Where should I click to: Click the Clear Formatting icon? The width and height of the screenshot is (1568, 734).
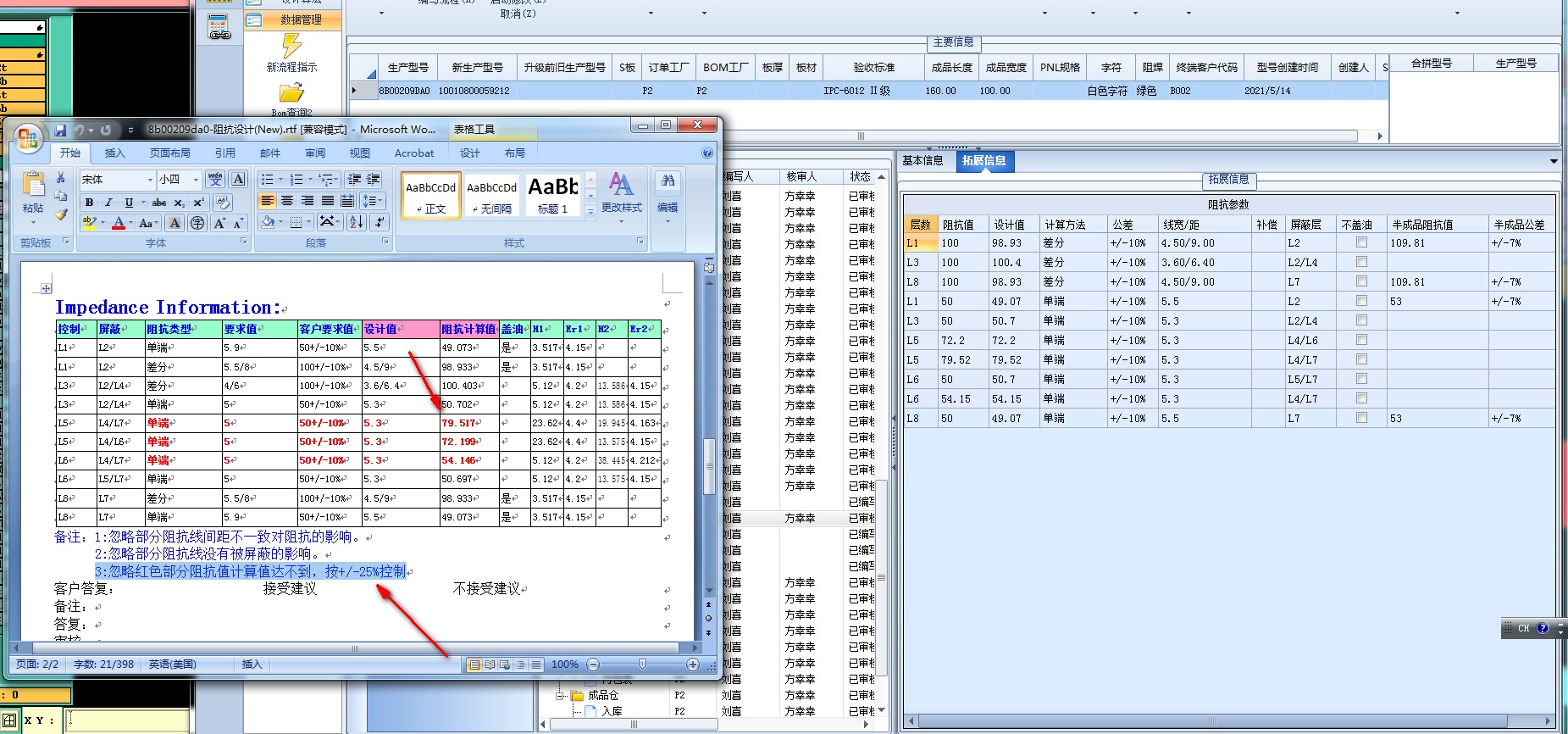(223, 202)
